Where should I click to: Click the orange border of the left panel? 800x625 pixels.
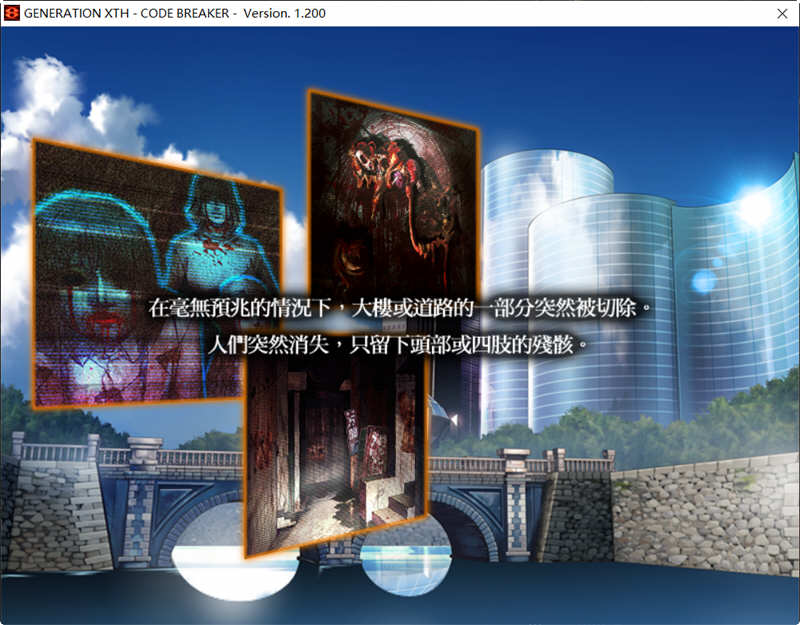coord(38,280)
